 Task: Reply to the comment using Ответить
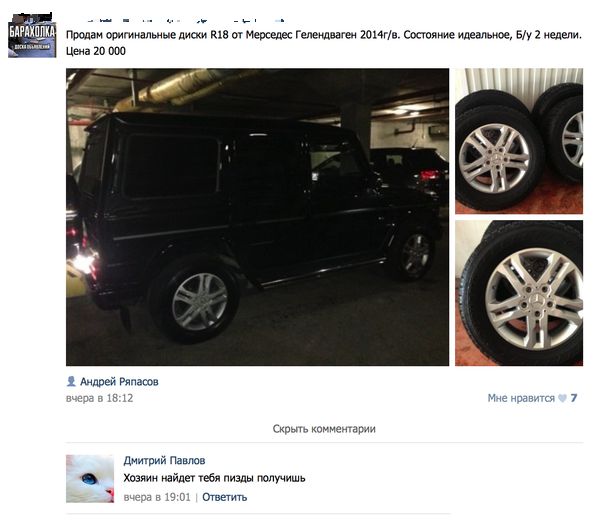point(225,497)
